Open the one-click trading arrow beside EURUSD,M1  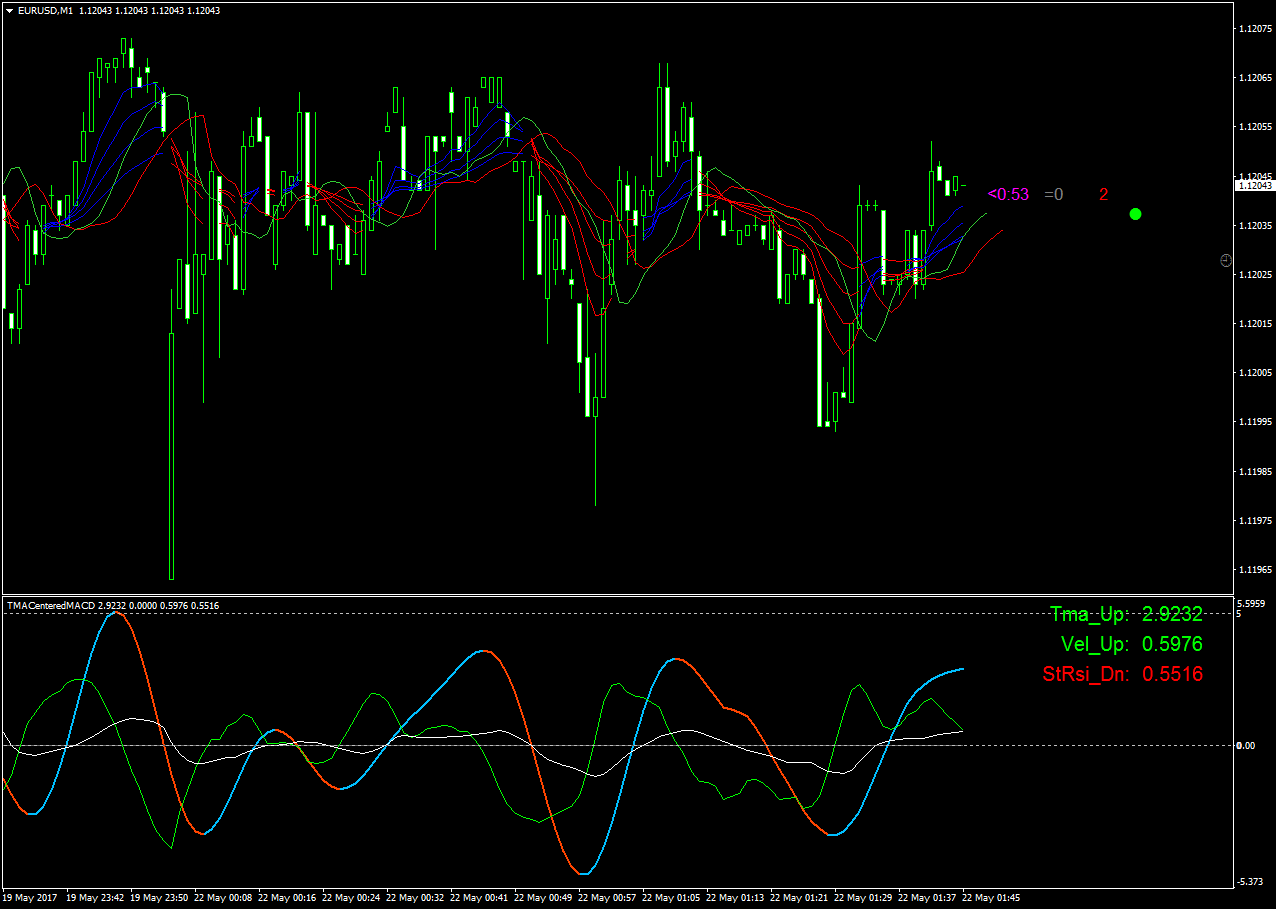(x=9, y=10)
